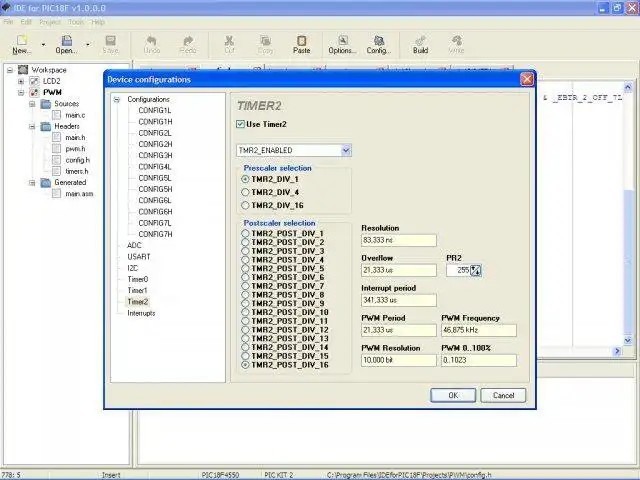
Task: Click the Cut toolbar icon
Action: [x=229, y=40]
